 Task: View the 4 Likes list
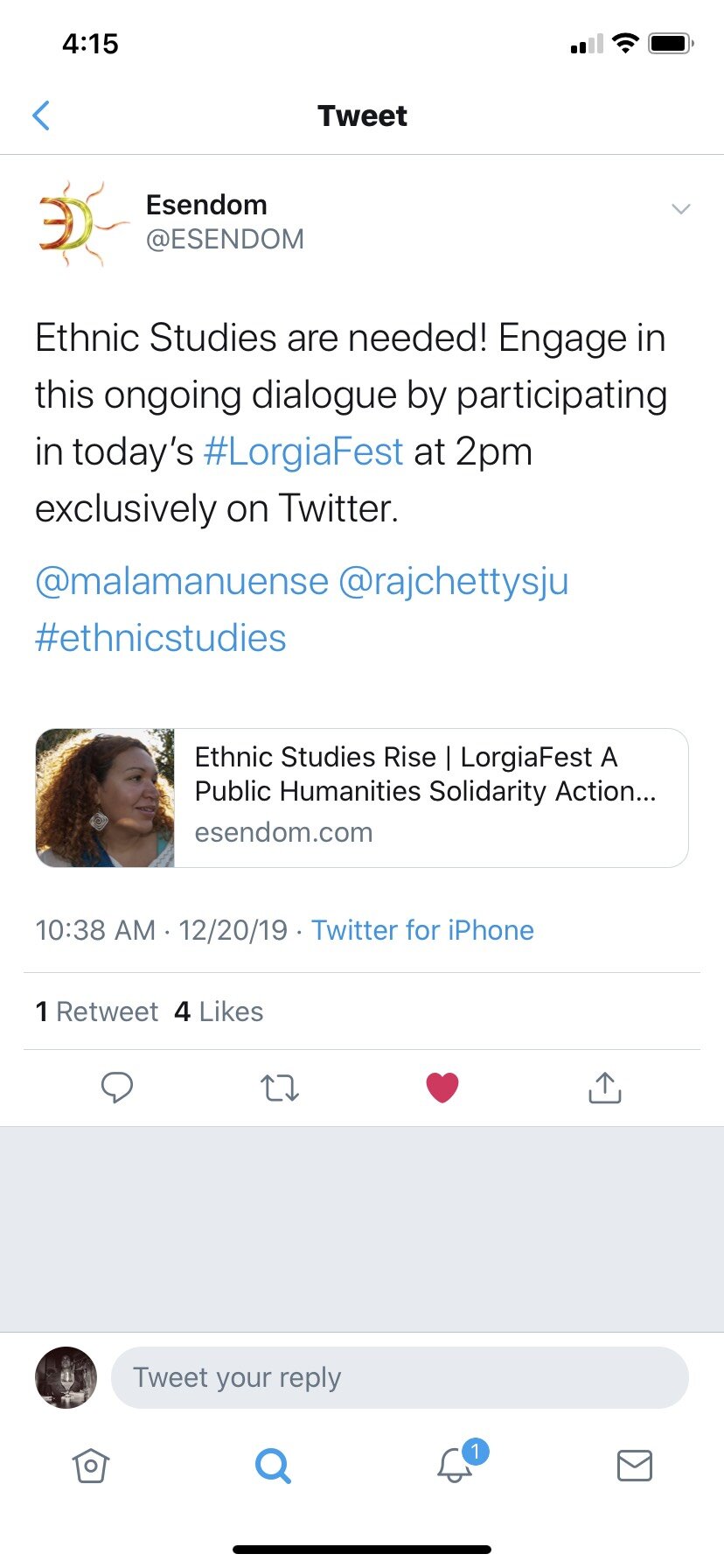219,1011
